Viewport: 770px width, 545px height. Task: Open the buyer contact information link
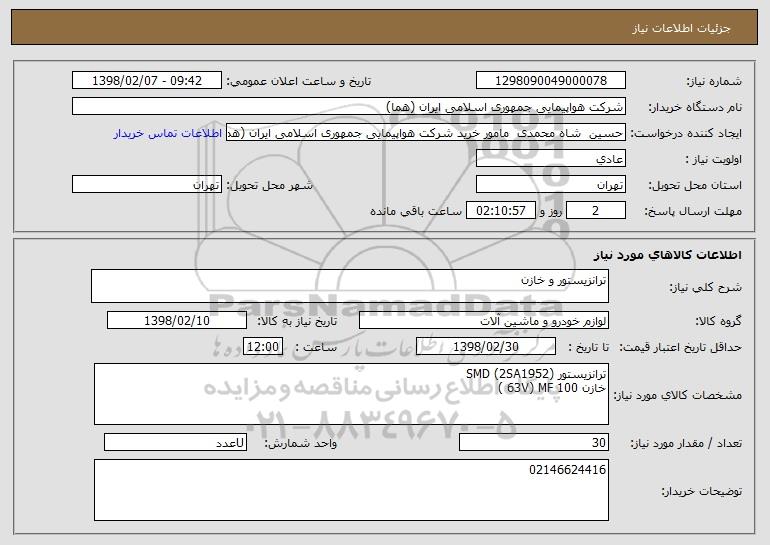pyautogui.click(x=168, y=134)
